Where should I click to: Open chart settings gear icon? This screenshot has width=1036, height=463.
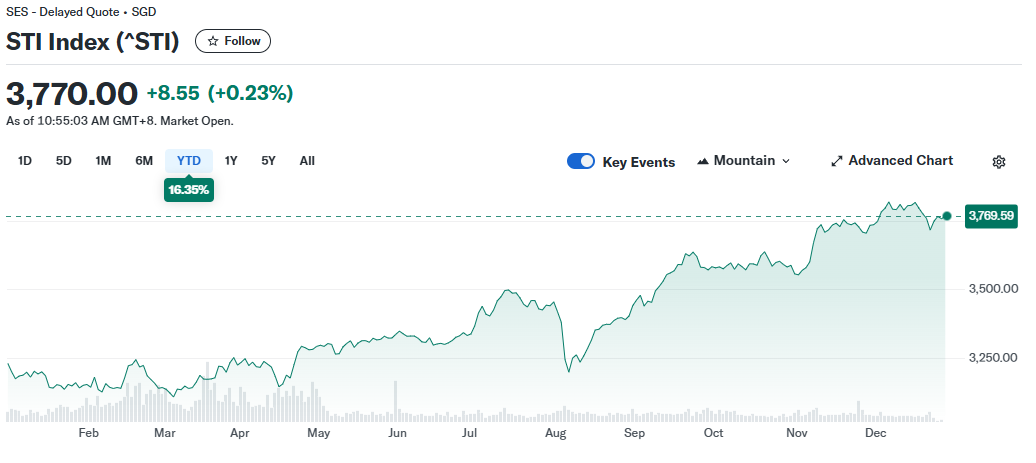(x=998, y=162)
